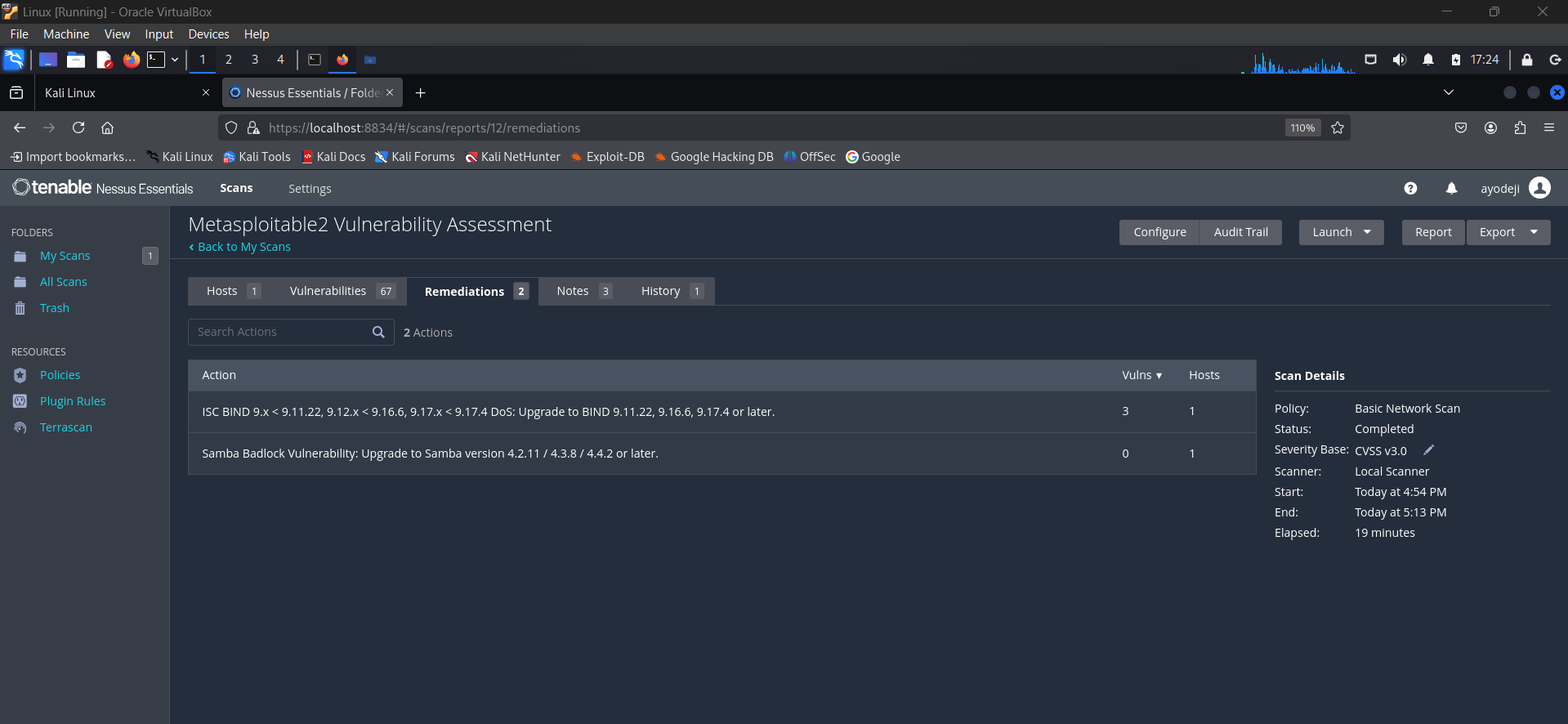The height and width of the screenshot is (724, 1568).
Task: Edit Severity Base with the pencil icon
Action: [1429, 450]
